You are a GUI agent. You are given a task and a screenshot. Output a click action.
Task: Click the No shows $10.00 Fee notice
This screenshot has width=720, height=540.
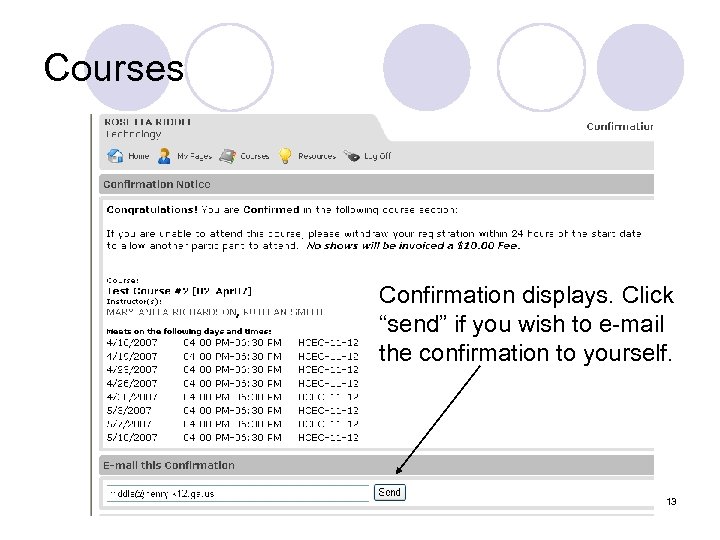[x=413, y=246]
